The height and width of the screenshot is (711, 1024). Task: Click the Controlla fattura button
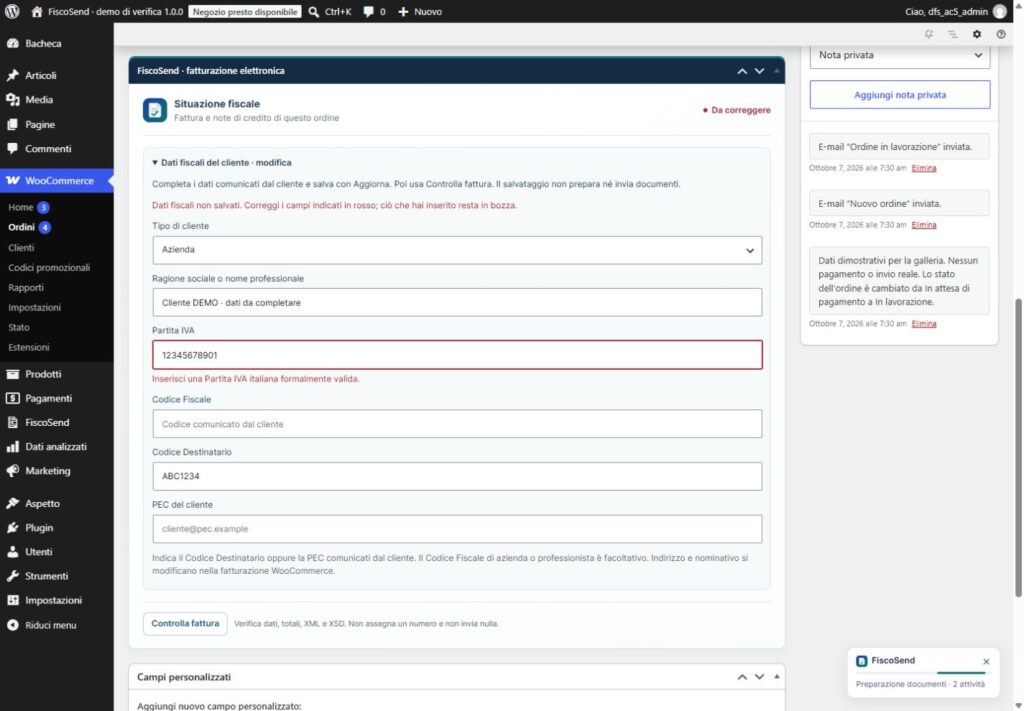coord(185,624)
